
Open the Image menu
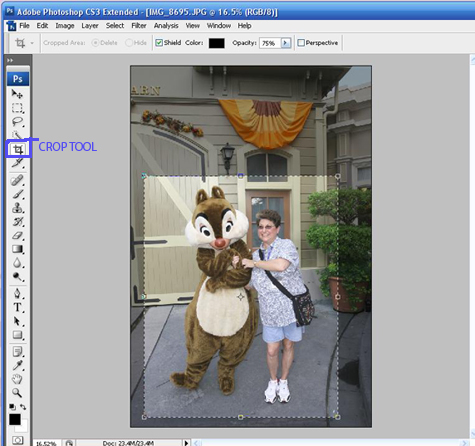click(x=65, y=26)
